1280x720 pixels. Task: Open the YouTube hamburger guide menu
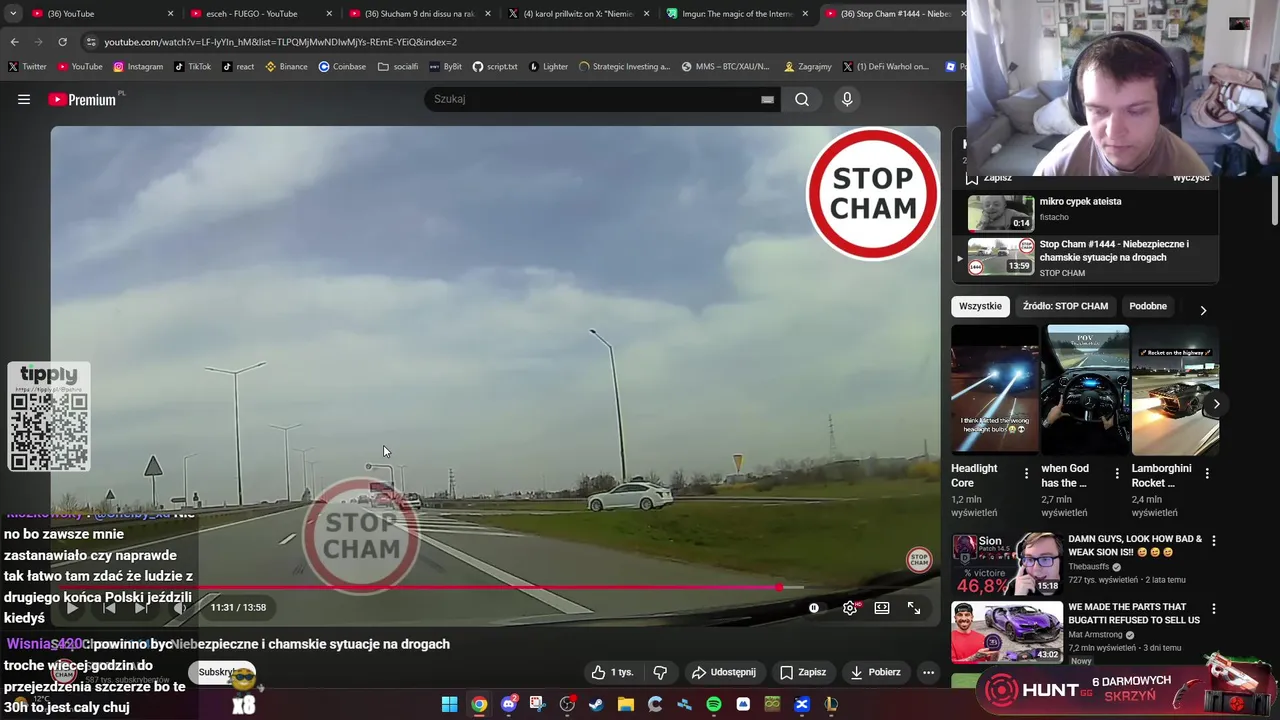click(x=24, y=99)
